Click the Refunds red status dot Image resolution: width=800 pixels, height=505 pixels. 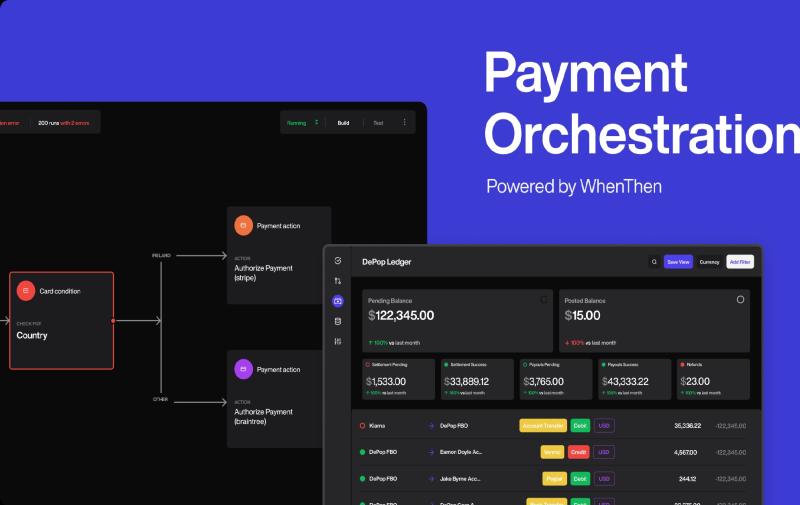click(682, 365)
